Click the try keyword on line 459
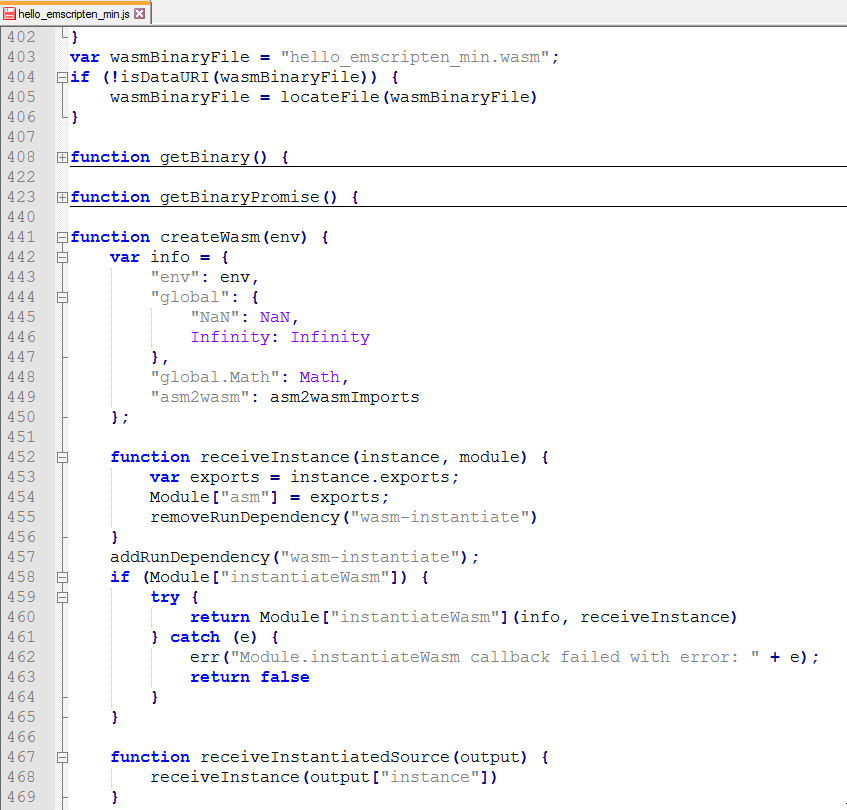This screenshot has width=847, height=810. tap(165, 597)
